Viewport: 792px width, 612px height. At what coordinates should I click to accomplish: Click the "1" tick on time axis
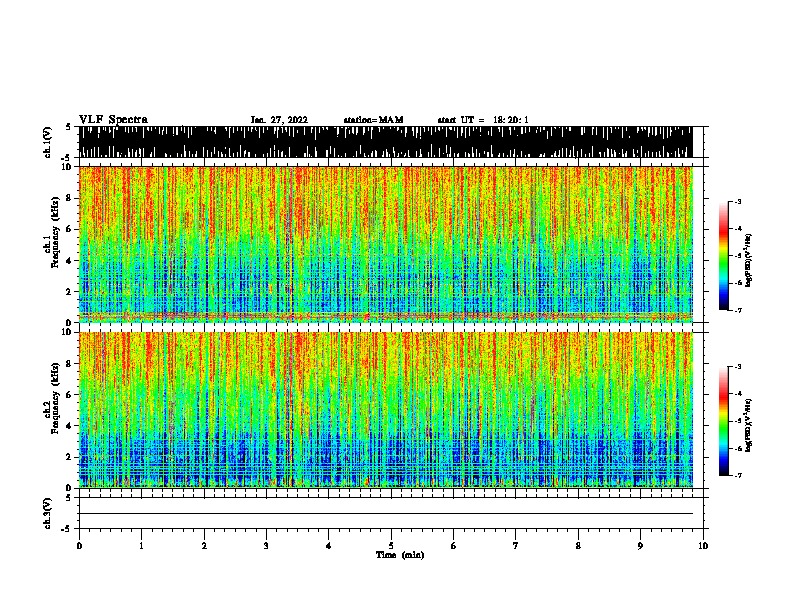(x=141, y=546)
